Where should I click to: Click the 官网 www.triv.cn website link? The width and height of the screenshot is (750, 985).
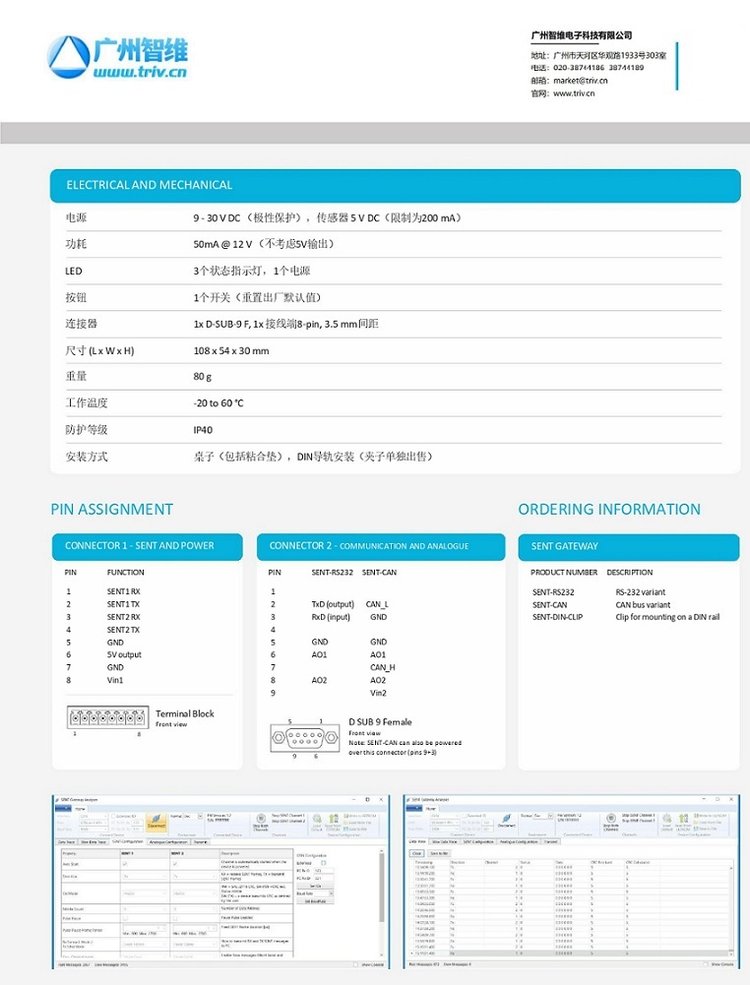[x=574, y=93]
